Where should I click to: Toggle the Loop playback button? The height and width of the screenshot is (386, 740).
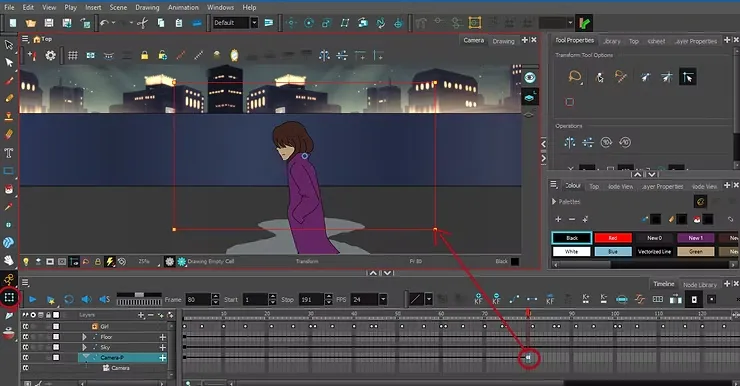click(x=69, y=299)
